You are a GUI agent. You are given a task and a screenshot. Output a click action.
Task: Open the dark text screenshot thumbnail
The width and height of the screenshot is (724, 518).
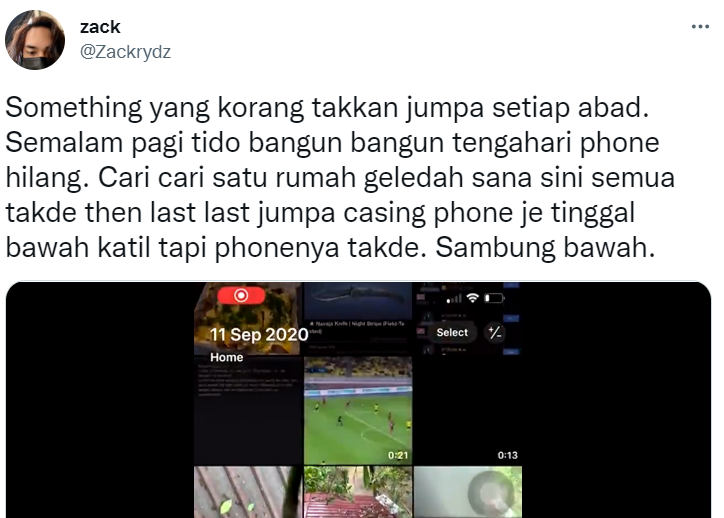coord(247,410)
